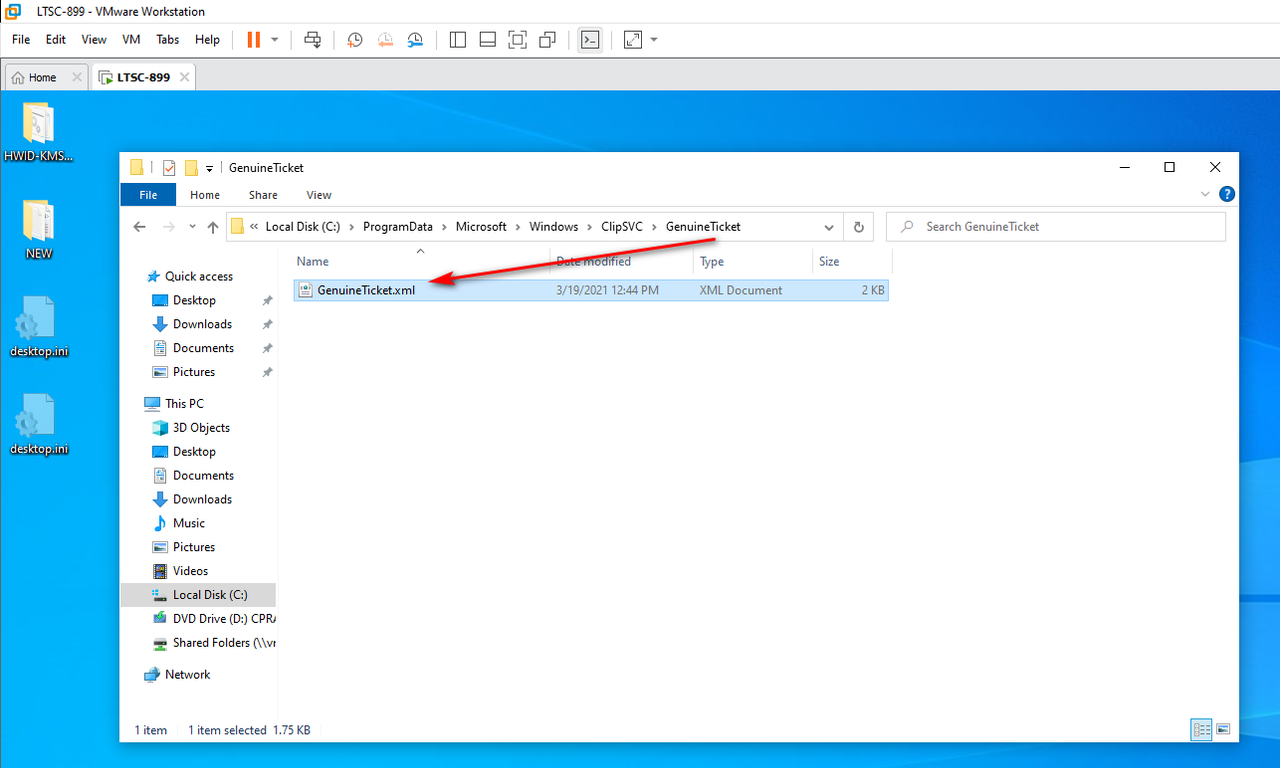This screenshot has width=1280, height=768.
Task: Open the Explorer Home ribbon tab
Action: (205, 195)
